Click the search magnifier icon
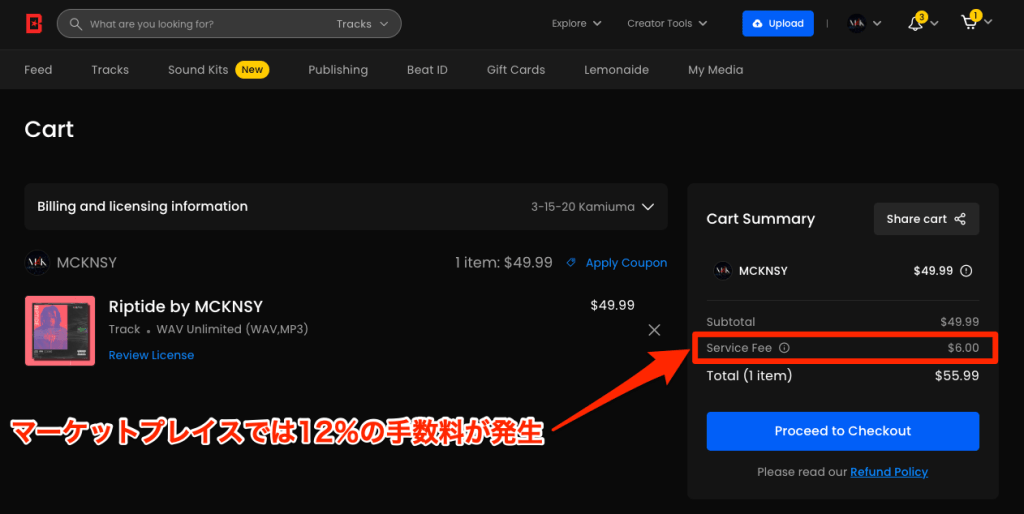Image resolution: width=1024 pixels, height=514 pixels. click(x=74, y=24)
